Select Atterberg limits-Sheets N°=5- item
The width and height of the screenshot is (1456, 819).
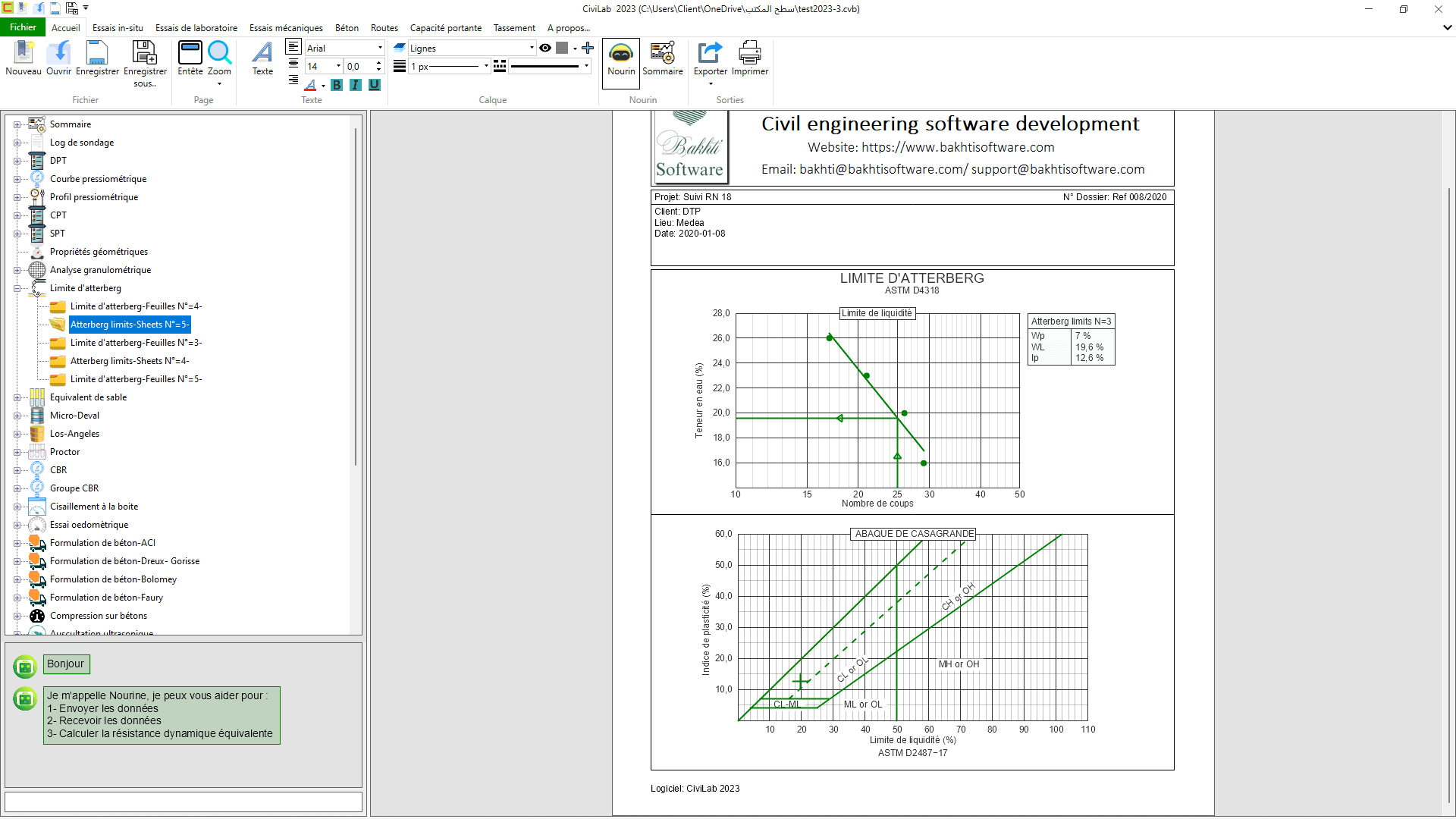[129, 325]
